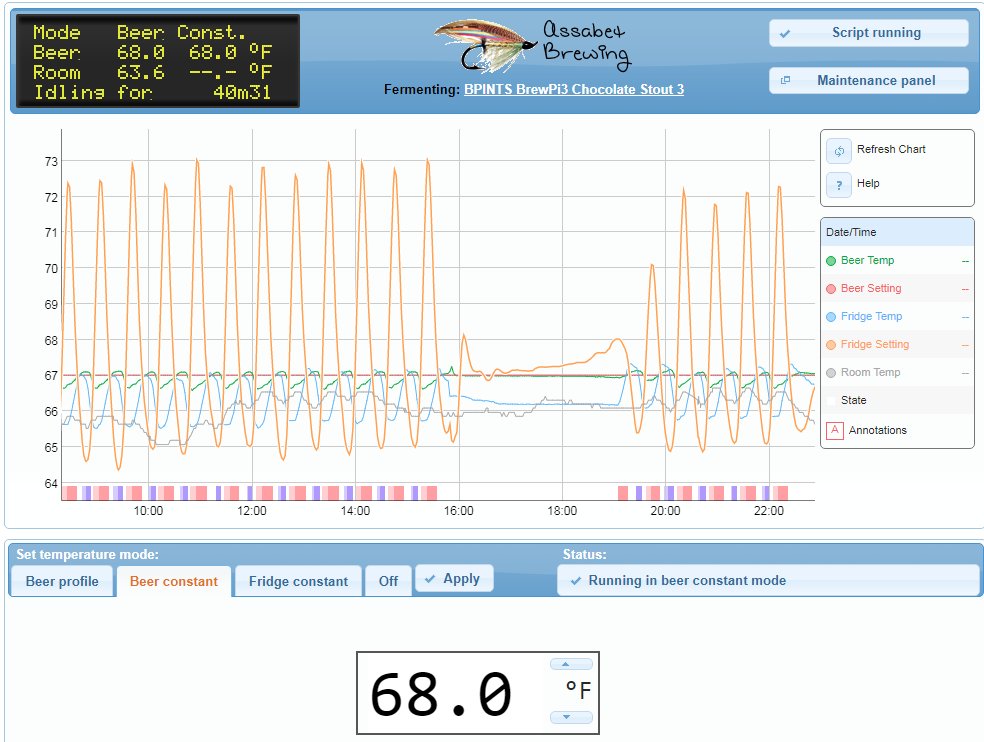Screen dimensions: 984x742
Task: Click the Room Temp legend label
Action: click(870, 373)
